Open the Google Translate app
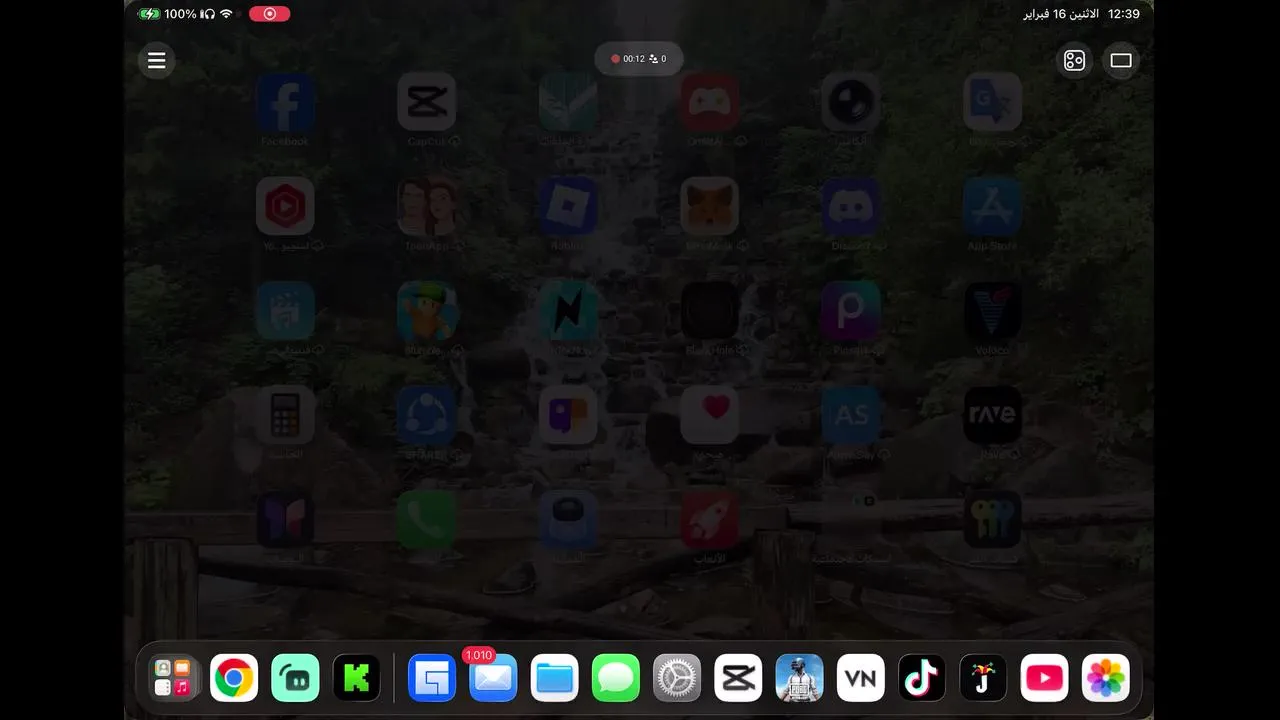The height and width of the screenshot is (720, 1280). (x=992, y=101)
